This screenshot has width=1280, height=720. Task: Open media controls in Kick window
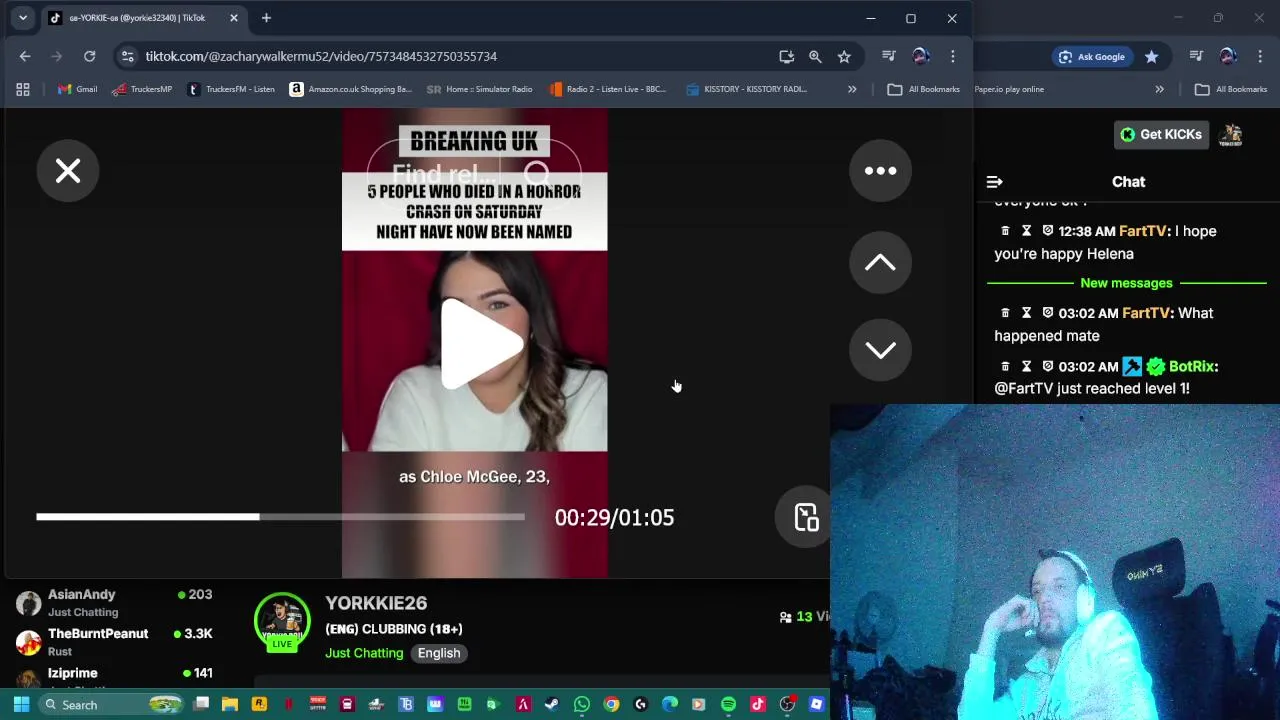tap(1196, 57)
